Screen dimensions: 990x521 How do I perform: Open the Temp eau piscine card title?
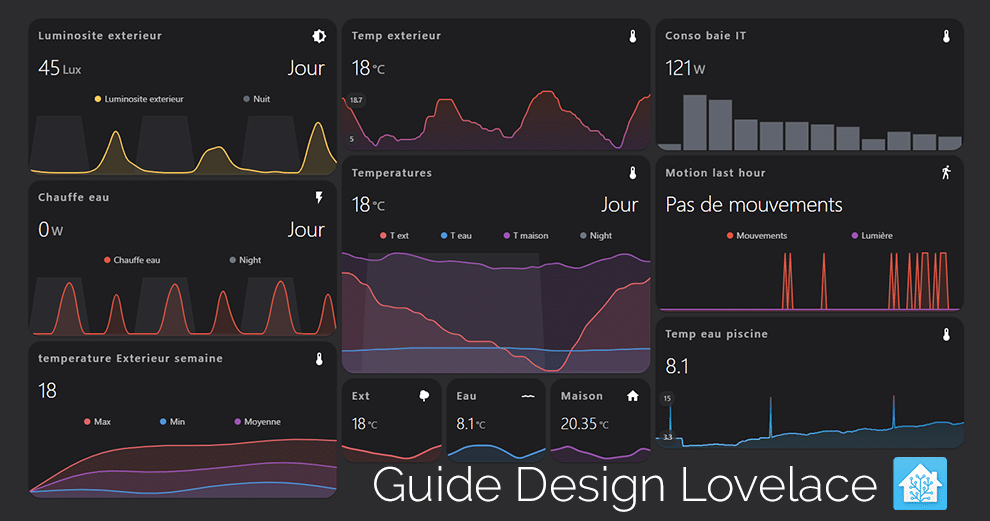click(716, 334)
